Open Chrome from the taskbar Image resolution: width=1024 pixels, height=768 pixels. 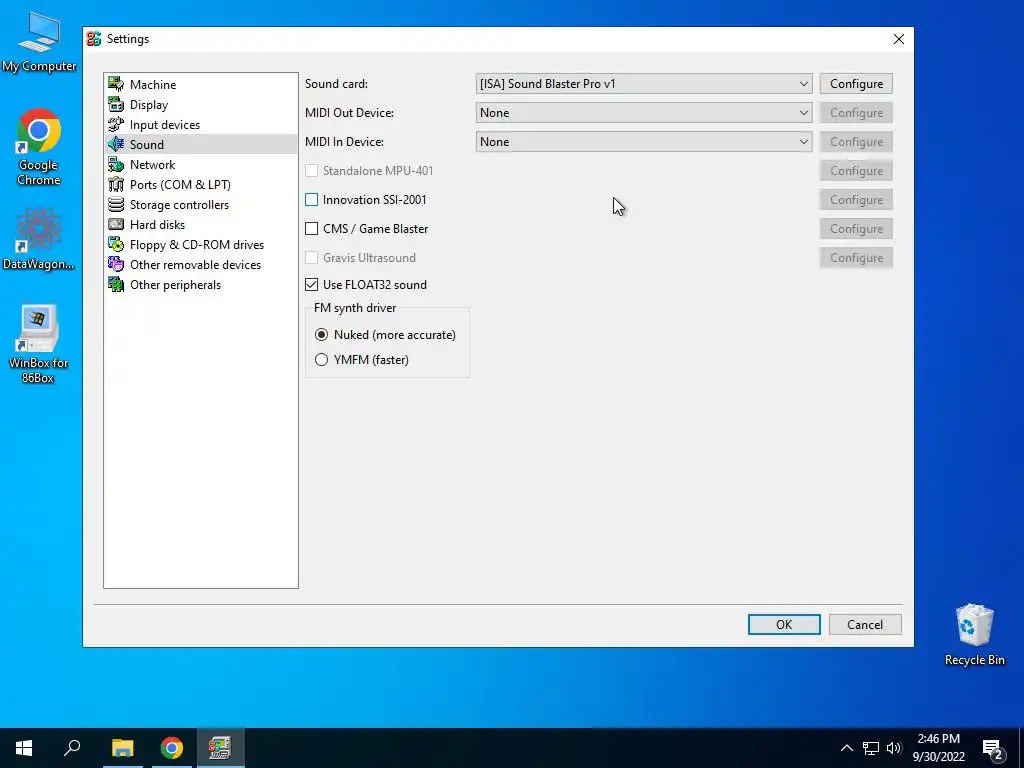172,748
